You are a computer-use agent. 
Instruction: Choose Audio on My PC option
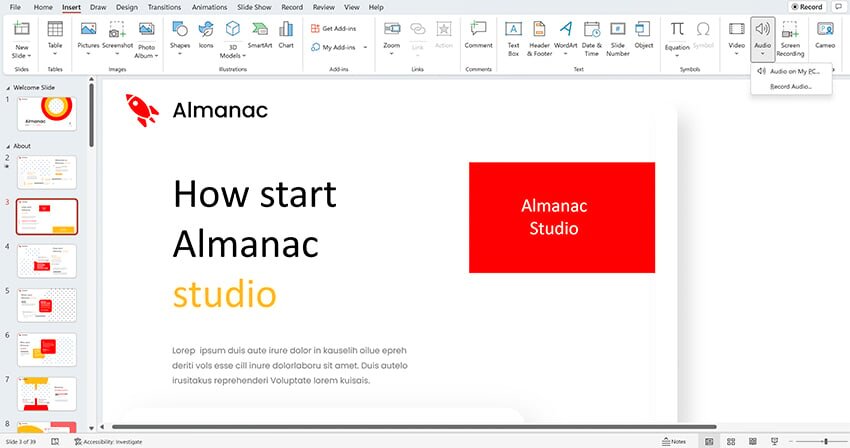[794, 72]
